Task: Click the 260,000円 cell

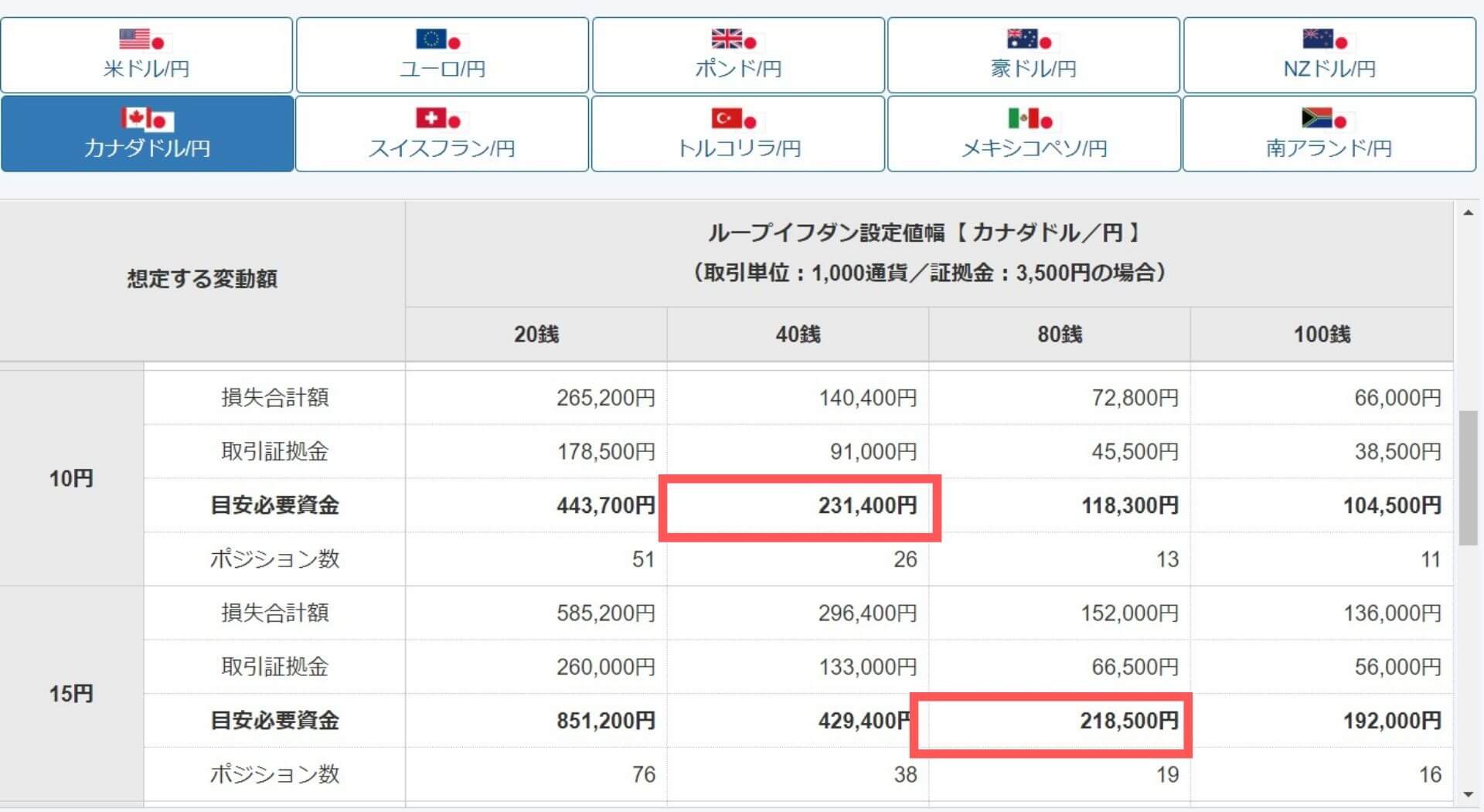Action: click(536, 667)
